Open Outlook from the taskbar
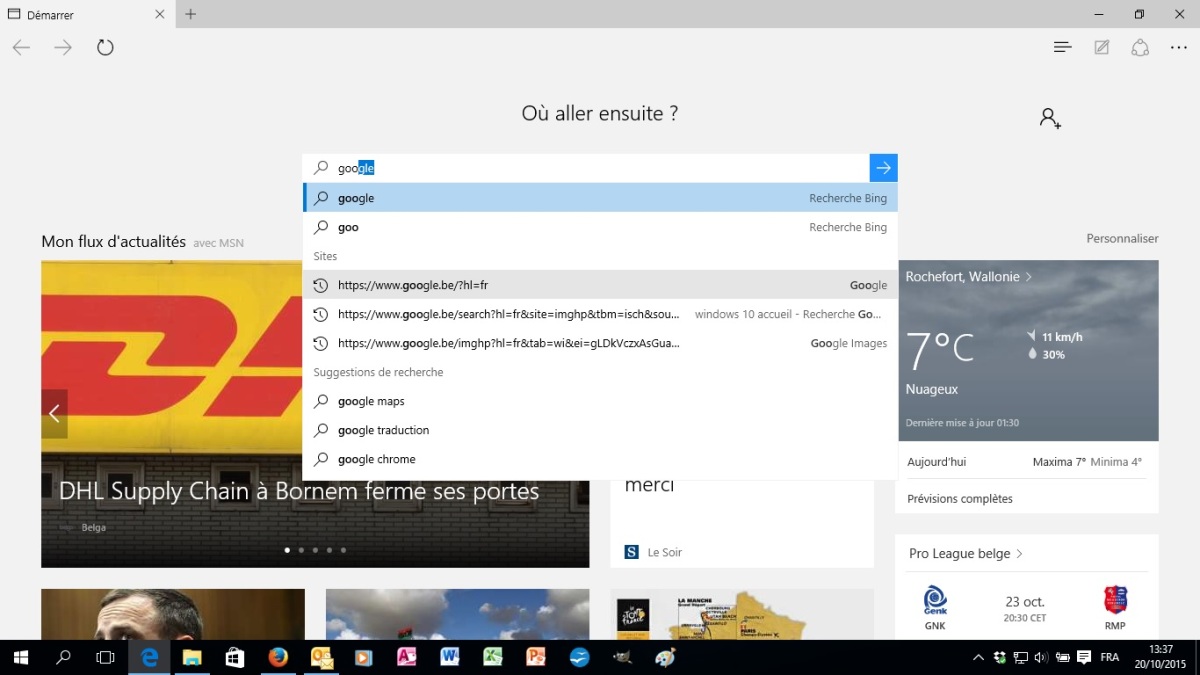 click(321, 657)
